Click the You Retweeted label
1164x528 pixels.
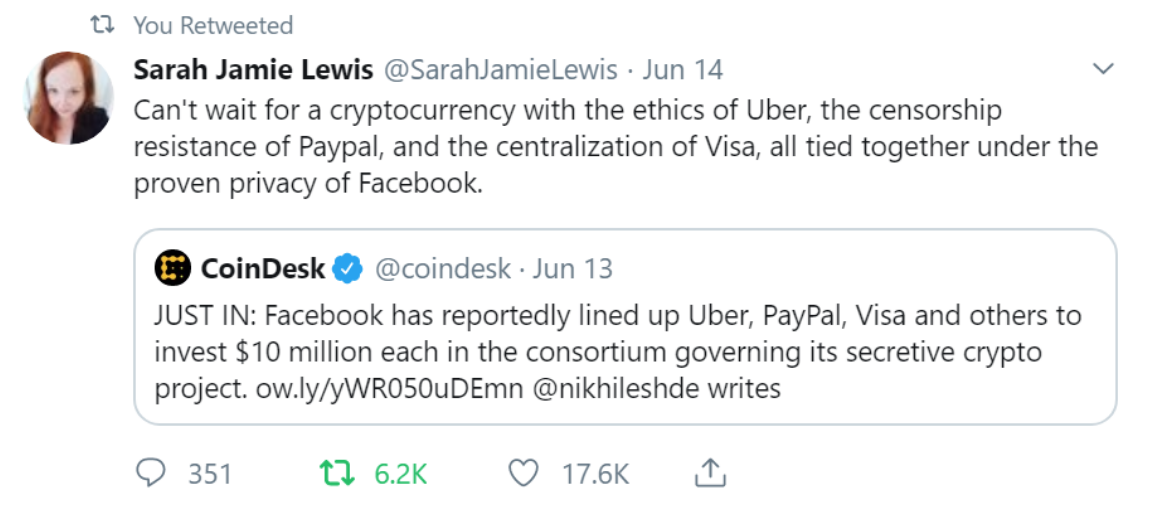click(x=212, y=25)
